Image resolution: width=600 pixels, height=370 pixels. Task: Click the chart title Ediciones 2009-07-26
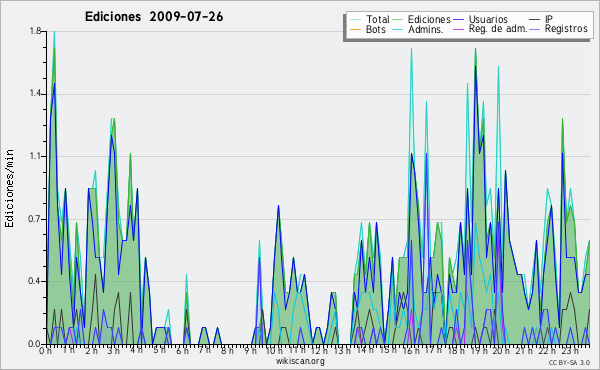click(x=154, y=17)
